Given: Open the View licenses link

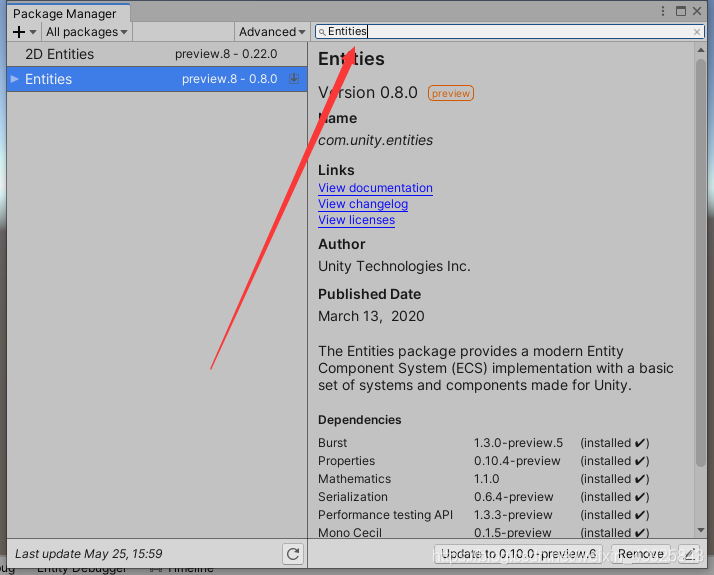Looking at the screenshot, I should click(x=356, y=220).
